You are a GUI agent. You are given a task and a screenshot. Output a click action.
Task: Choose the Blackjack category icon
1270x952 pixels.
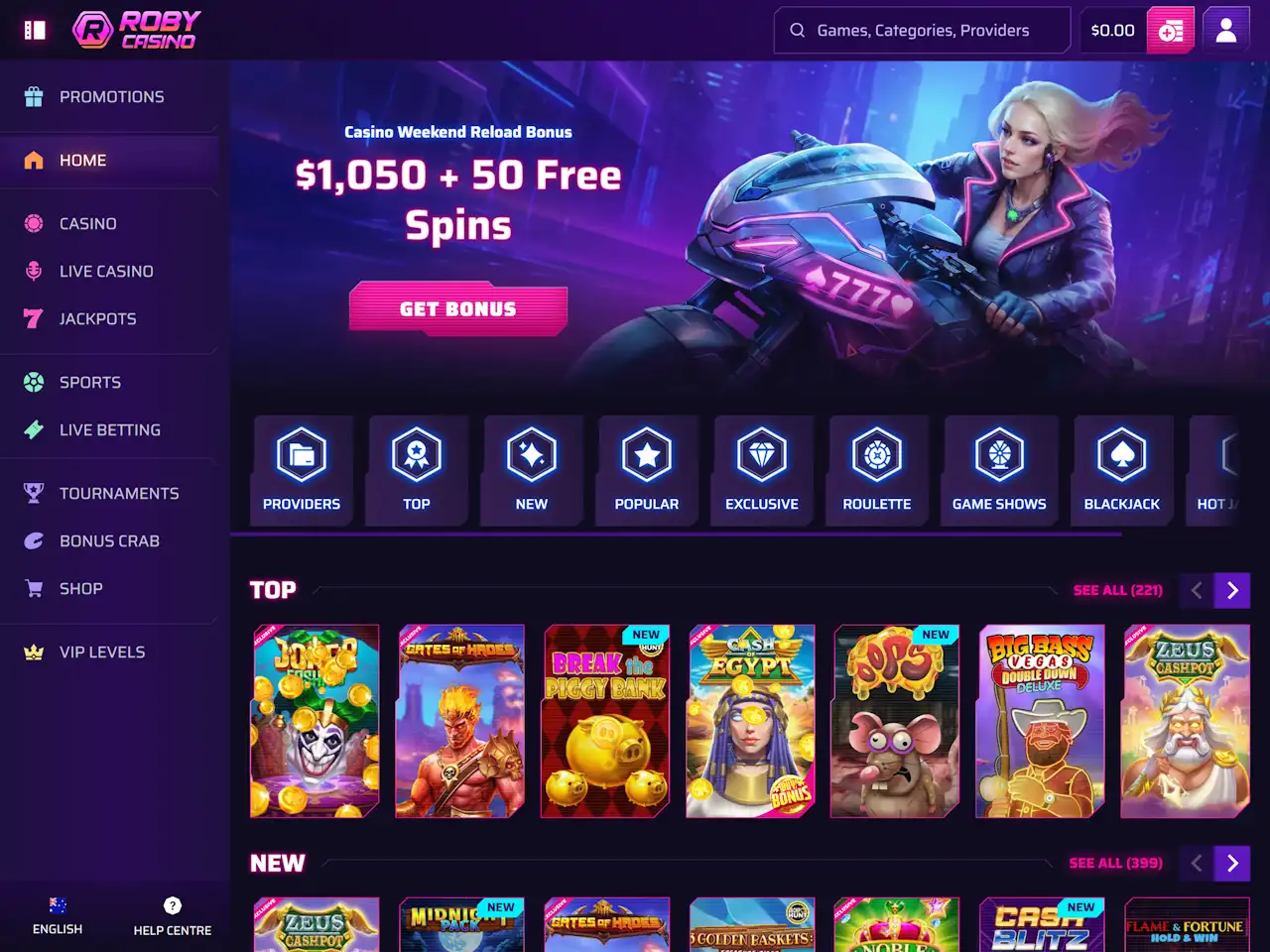coord(1122,455)
